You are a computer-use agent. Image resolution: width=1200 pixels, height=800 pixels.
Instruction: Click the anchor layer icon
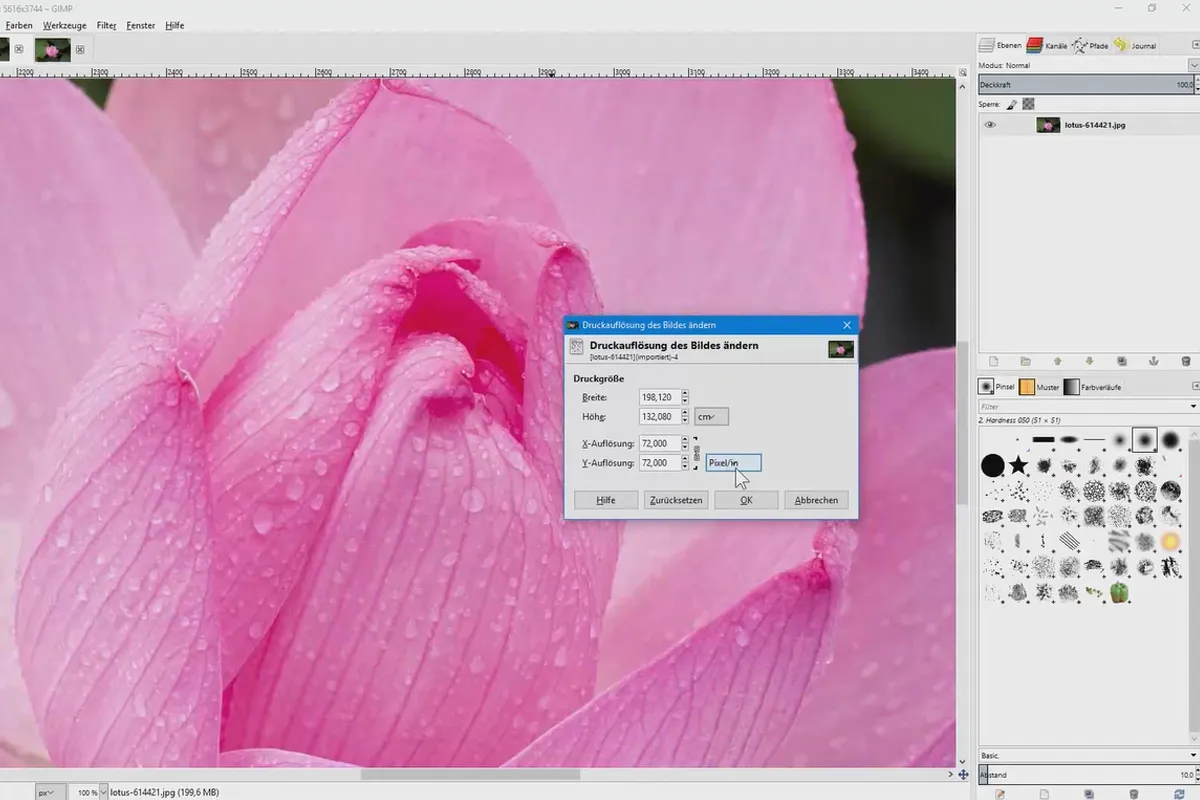pyautogui.click(x=1153, y=361)
